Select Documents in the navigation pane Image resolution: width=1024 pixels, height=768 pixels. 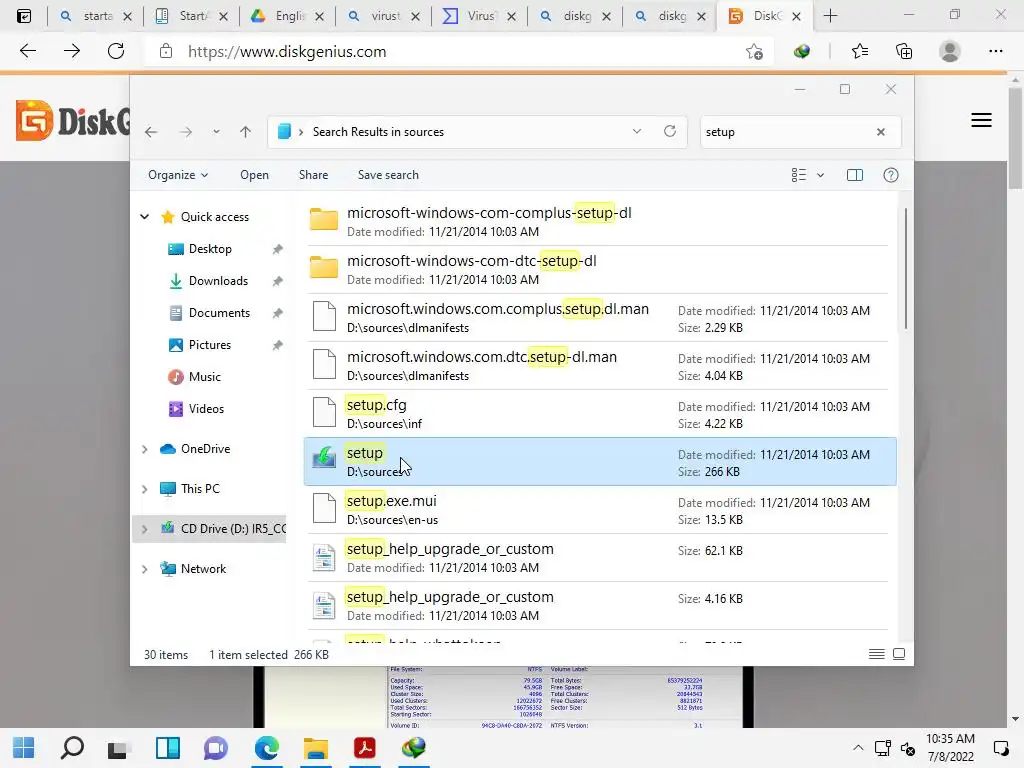[x=219, y=313]
